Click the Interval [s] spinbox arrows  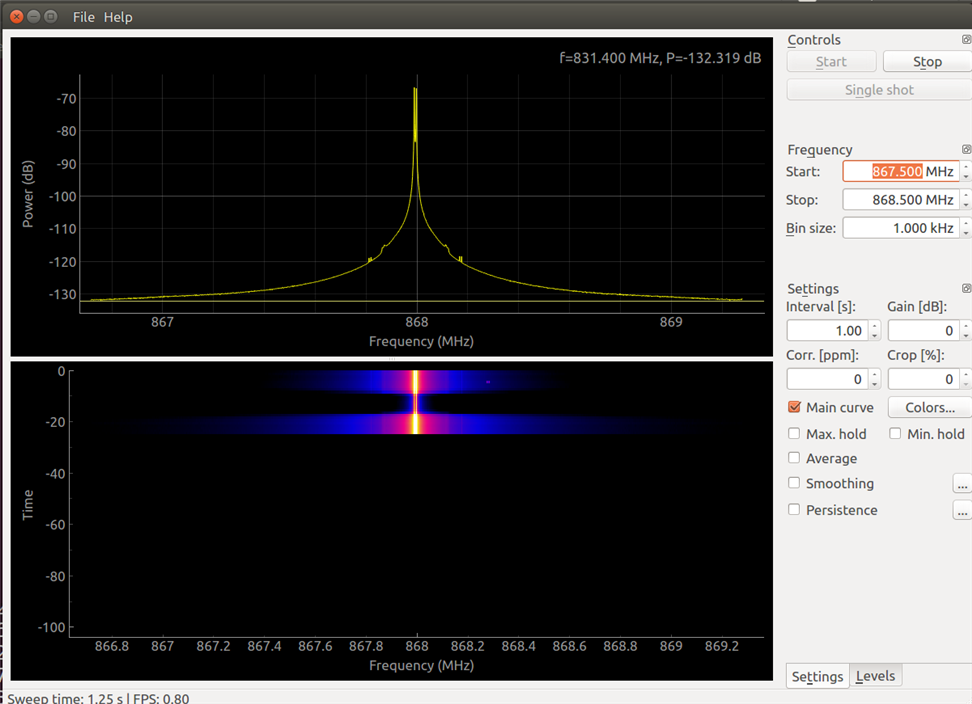click(874, 330)
